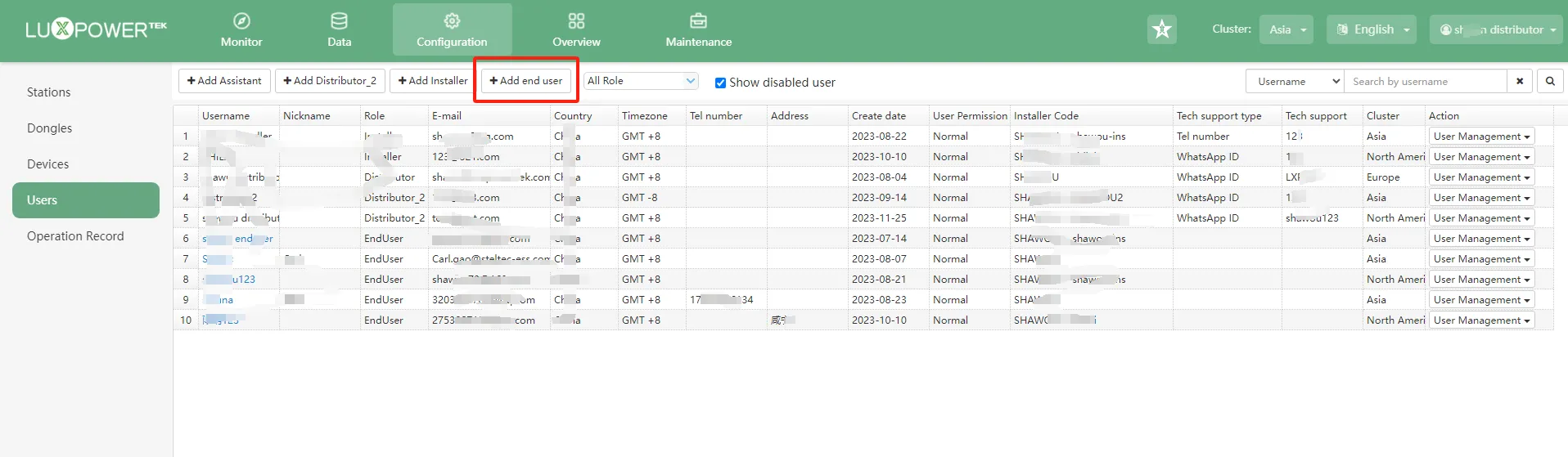
Task: Click the Add end user button
Action: click(526, 81)
